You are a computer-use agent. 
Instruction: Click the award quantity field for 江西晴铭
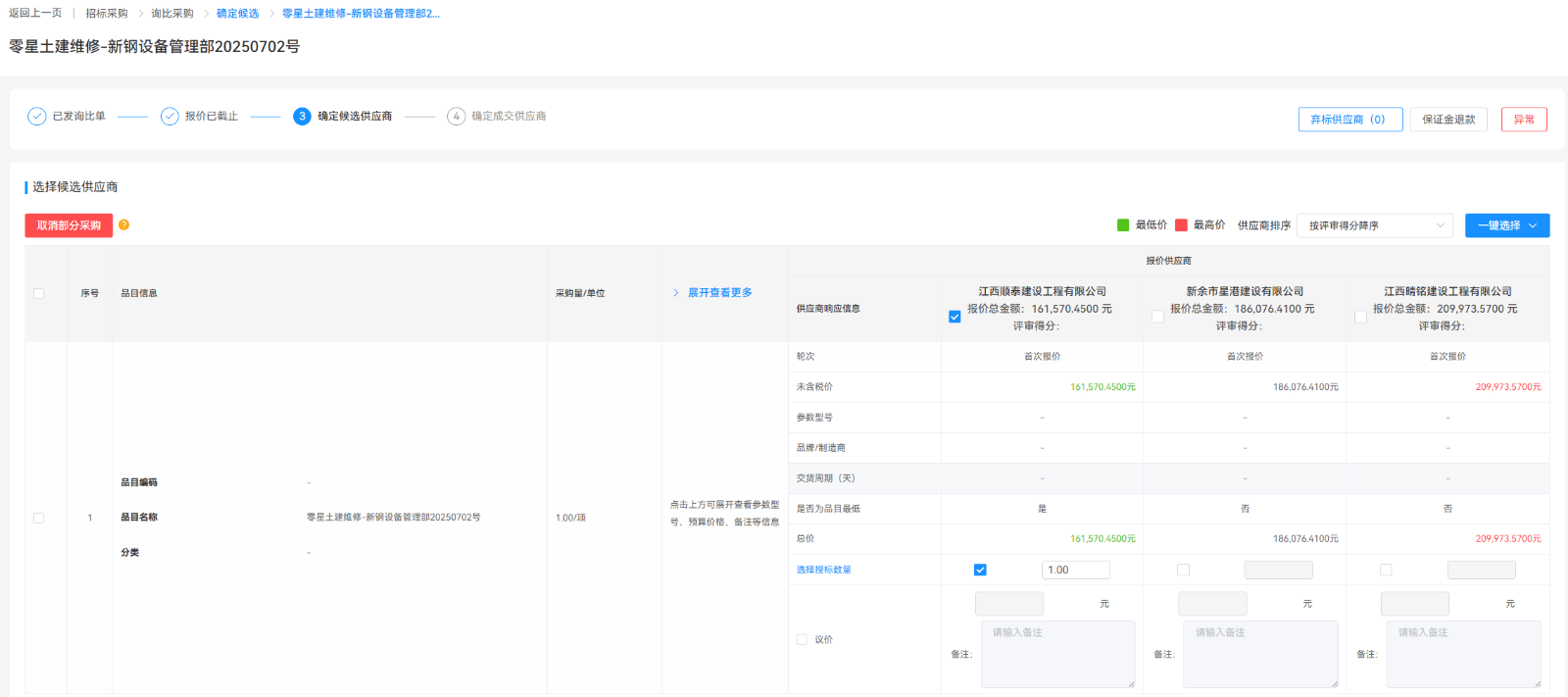click(x=1481, y=570)
